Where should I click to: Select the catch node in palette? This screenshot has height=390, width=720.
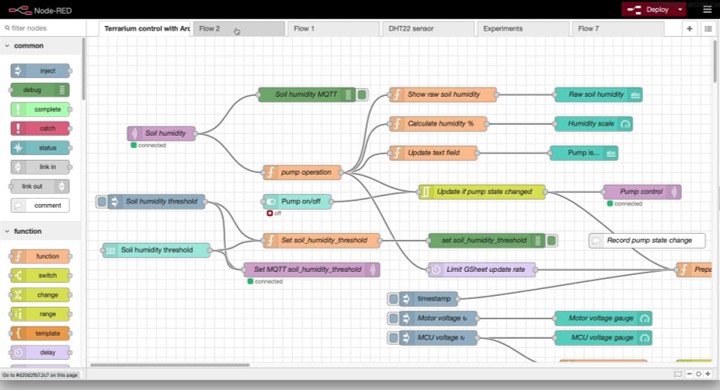[x=40, y=129]
